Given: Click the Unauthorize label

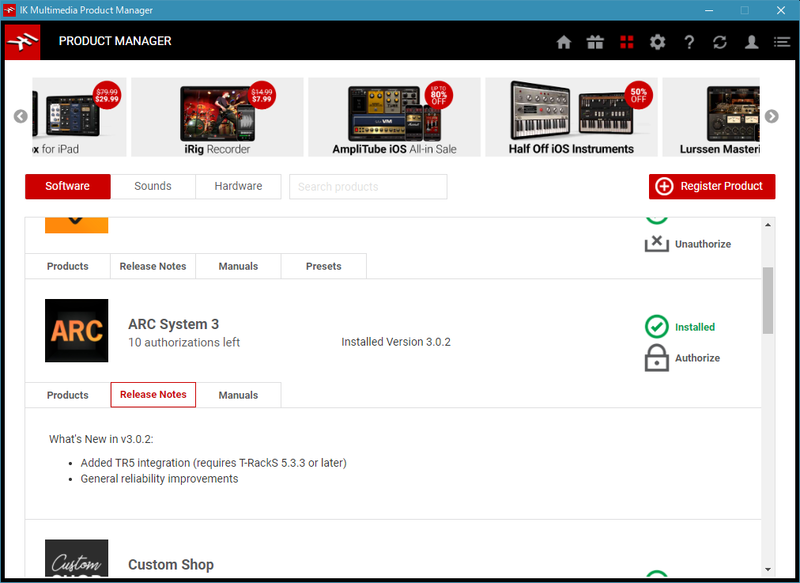Looking at the screenshot, I should (703, 244).
